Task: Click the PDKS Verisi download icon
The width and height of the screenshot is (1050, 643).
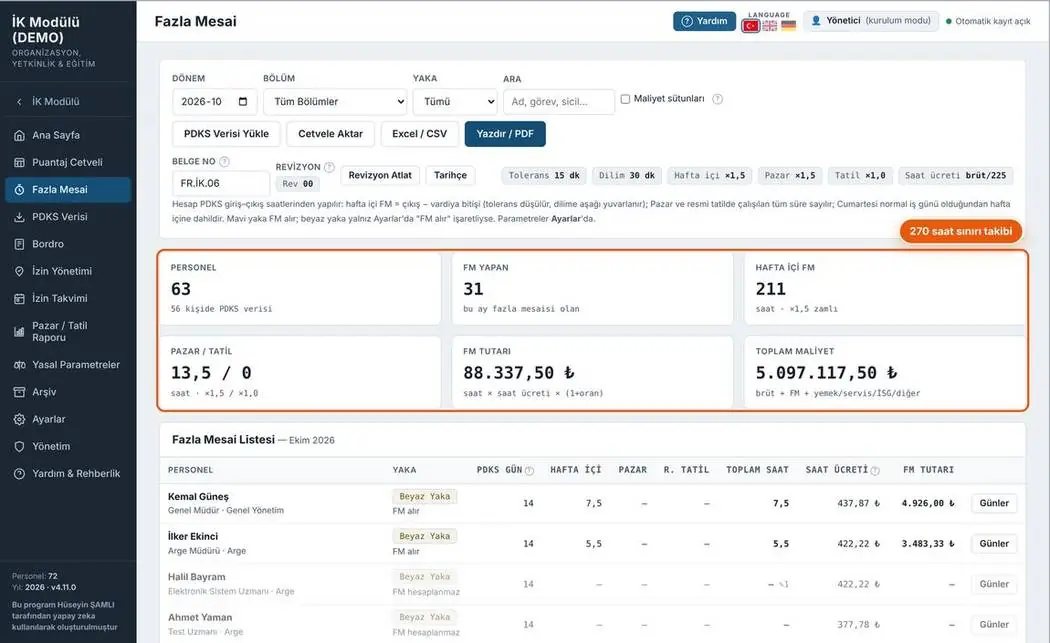Action: [x=19, y=217]
